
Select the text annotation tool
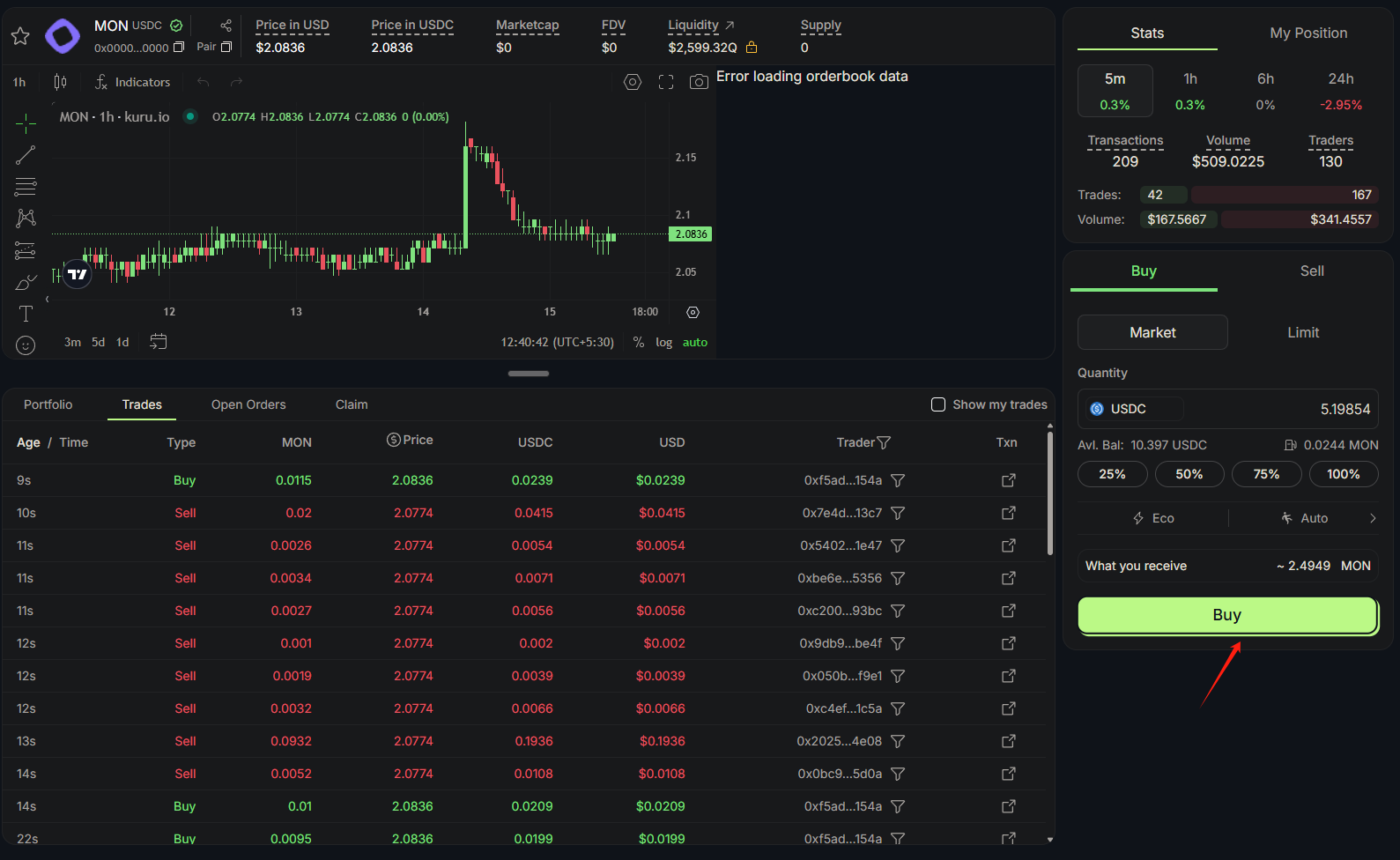[26, 314]
